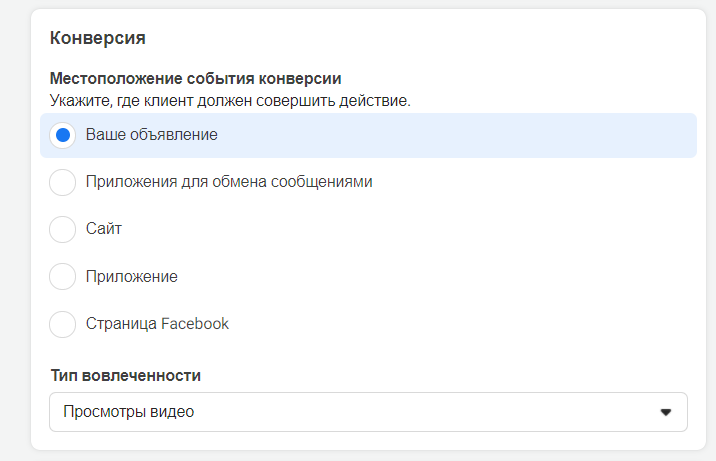Click the "Приложение" option label text
Viewport: 716px width, 461px height.
click(x=131, y=277)
